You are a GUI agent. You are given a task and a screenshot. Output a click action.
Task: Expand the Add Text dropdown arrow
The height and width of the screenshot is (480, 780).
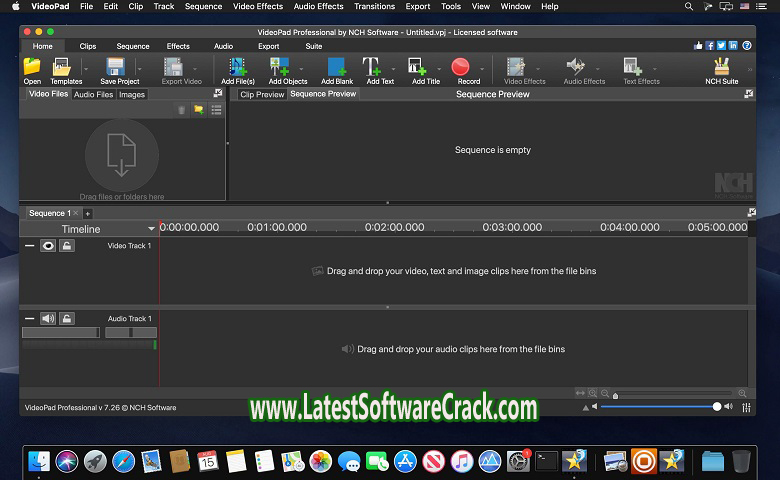point(393,69)
